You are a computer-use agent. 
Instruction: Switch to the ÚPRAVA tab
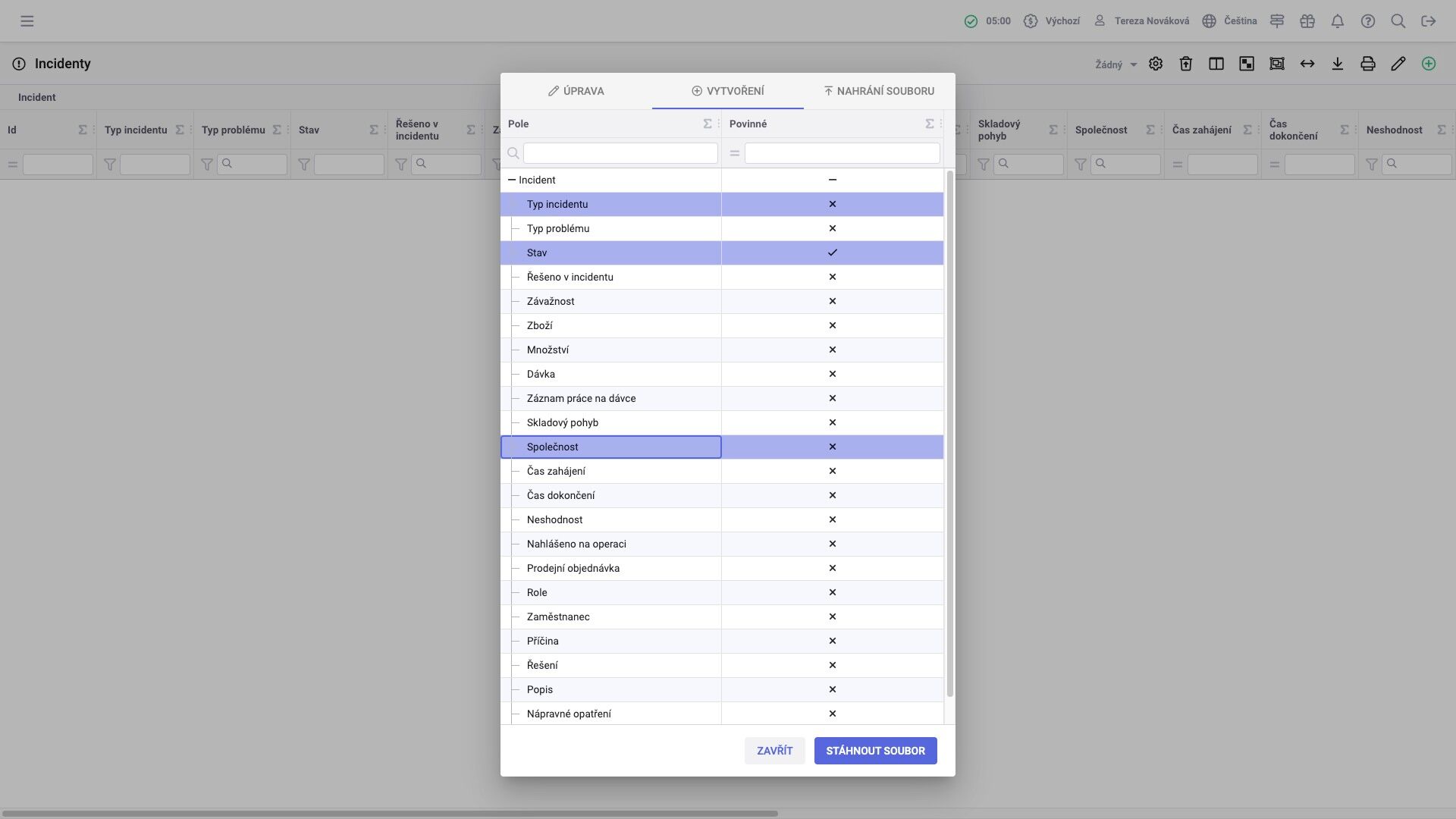point(576,91)
